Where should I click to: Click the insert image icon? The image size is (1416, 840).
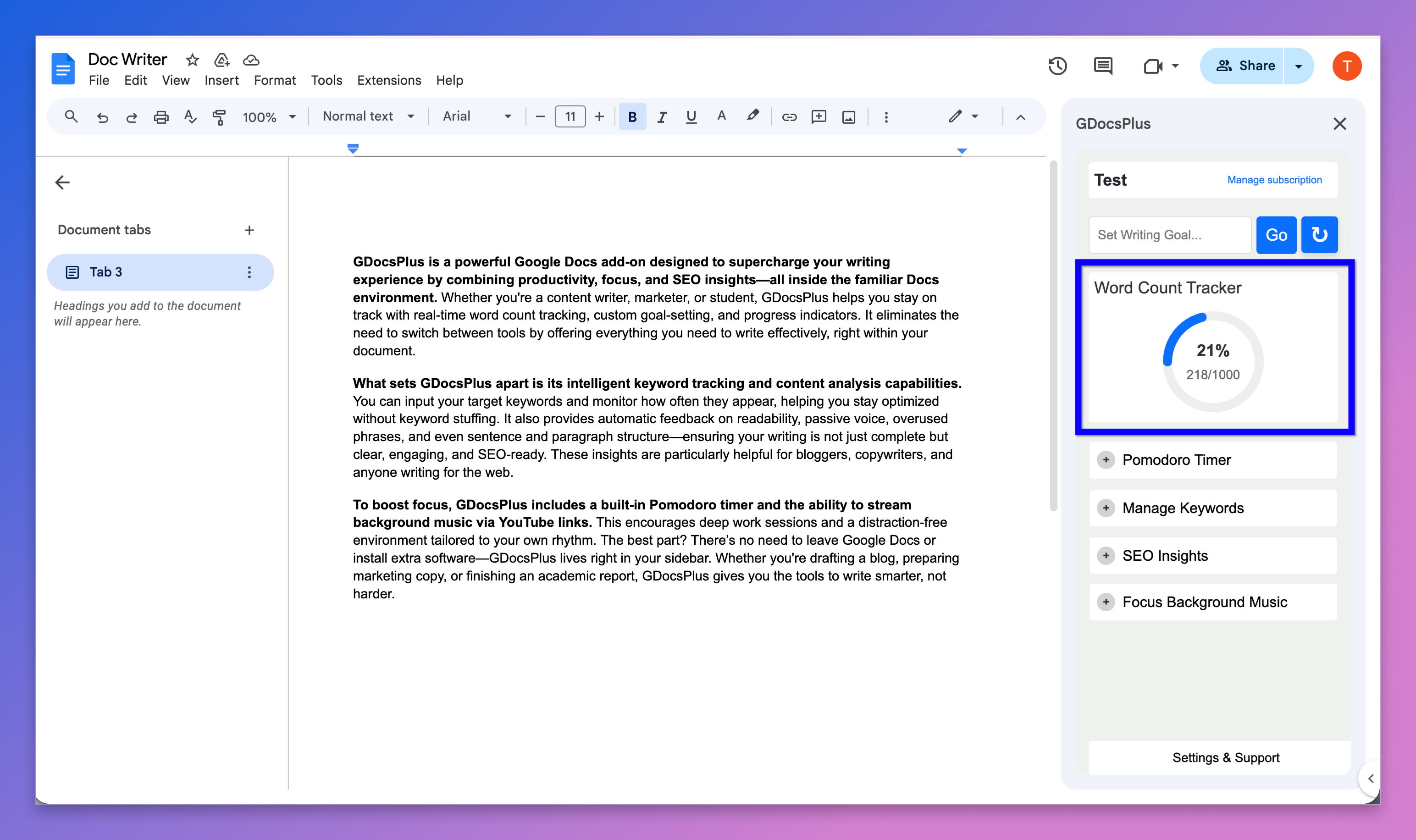click(x=848, y=116)
